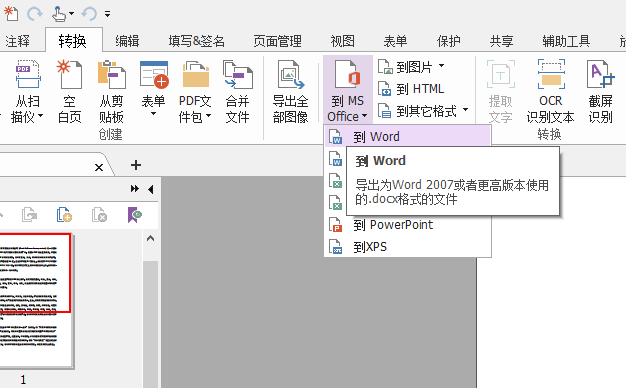Toggle the 到 MS Office dropdown button

tap(347, 89)
